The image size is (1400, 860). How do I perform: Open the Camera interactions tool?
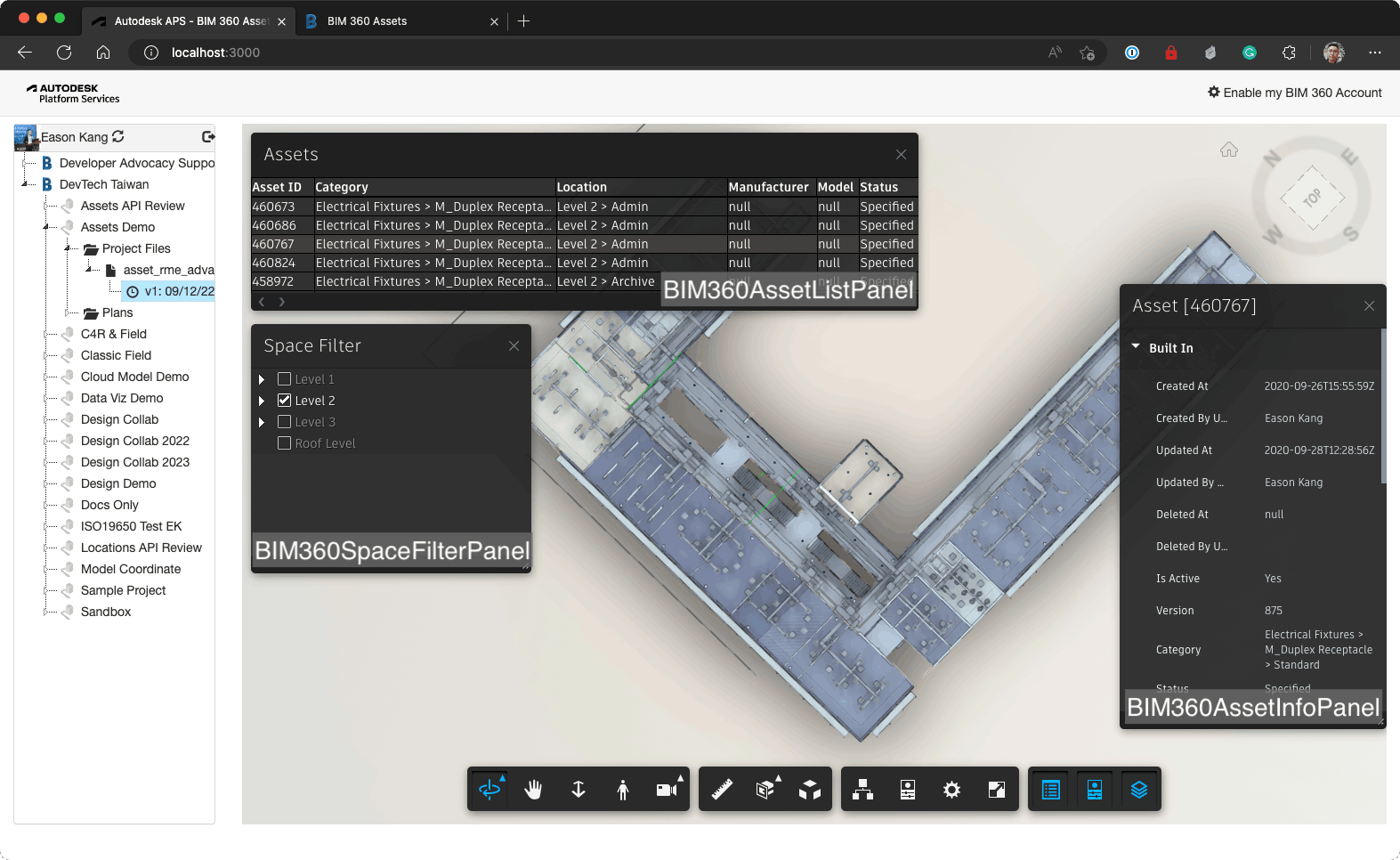click(668, 790)
